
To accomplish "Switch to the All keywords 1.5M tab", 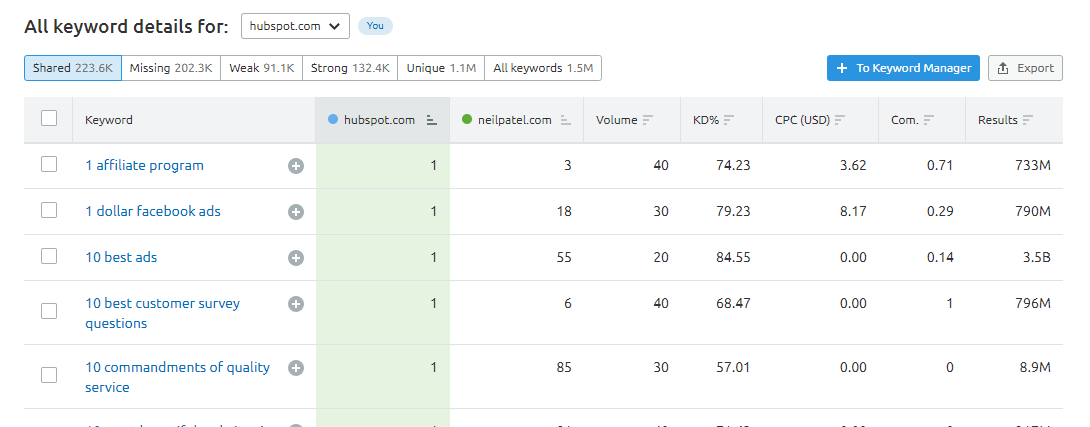I will pyautogui.click(x=543, y=68).
